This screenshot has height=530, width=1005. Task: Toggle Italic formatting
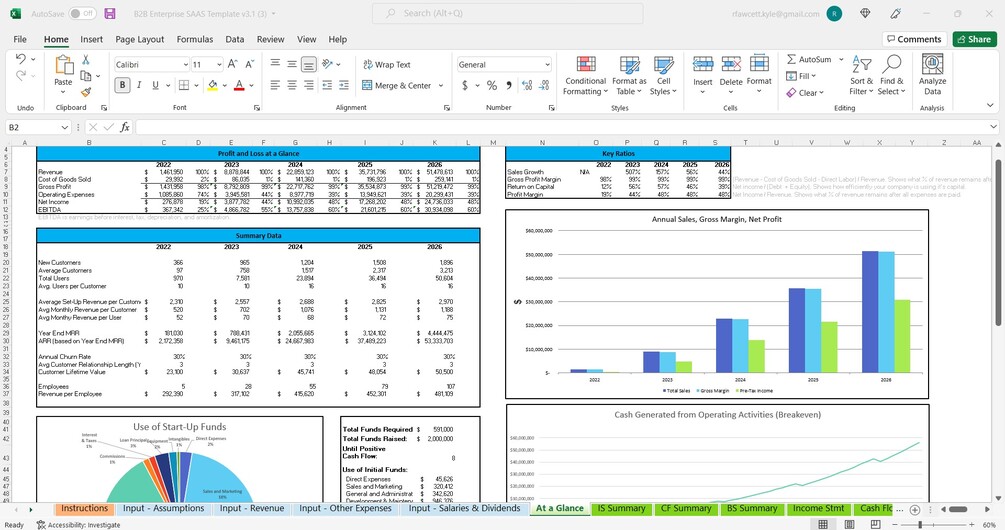(x=138, y=85)
